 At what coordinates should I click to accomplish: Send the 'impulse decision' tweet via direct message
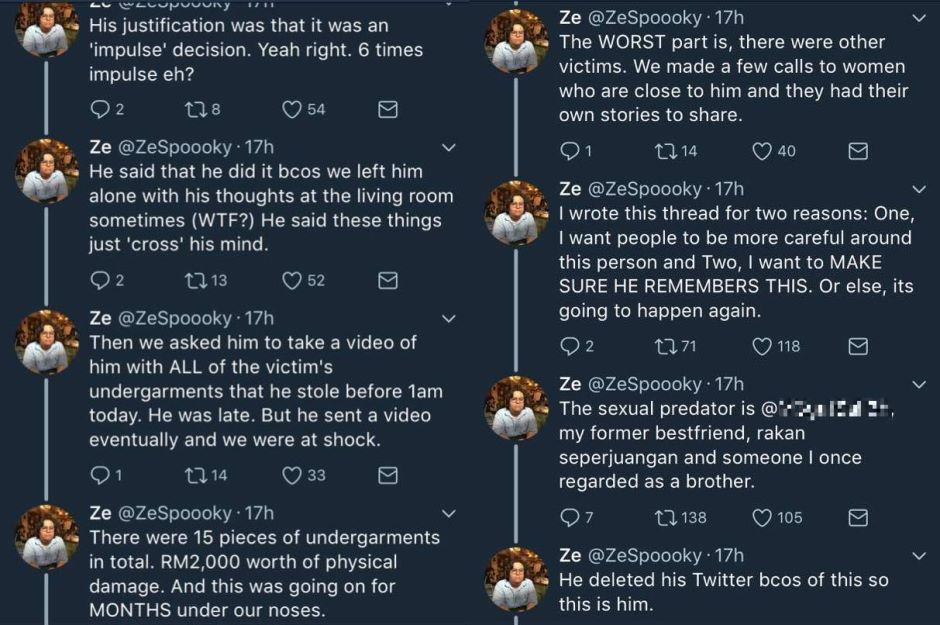pyautogui.click(x=388, y=109)
